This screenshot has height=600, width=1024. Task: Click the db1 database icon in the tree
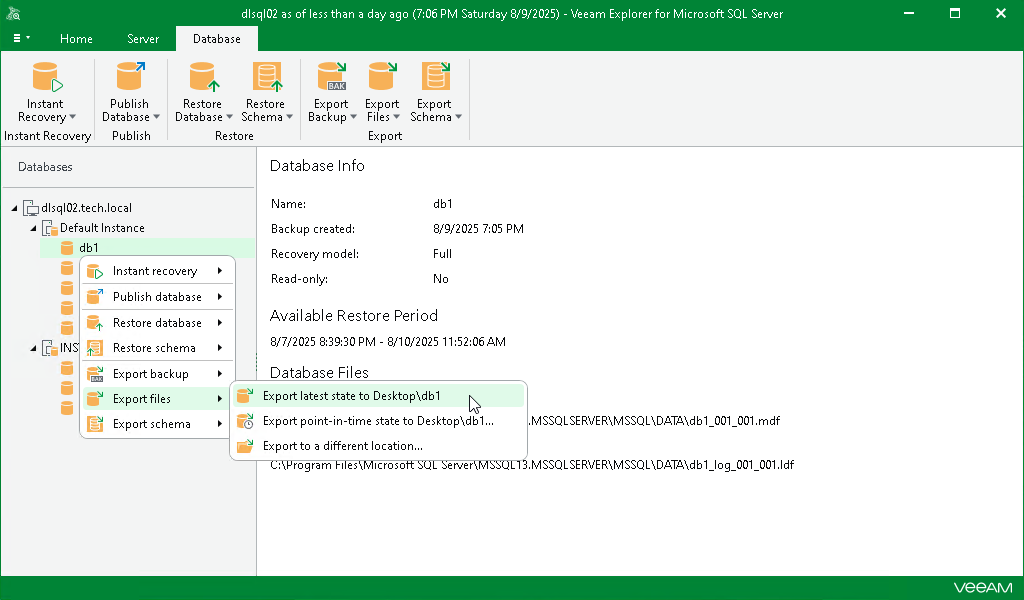67,247
